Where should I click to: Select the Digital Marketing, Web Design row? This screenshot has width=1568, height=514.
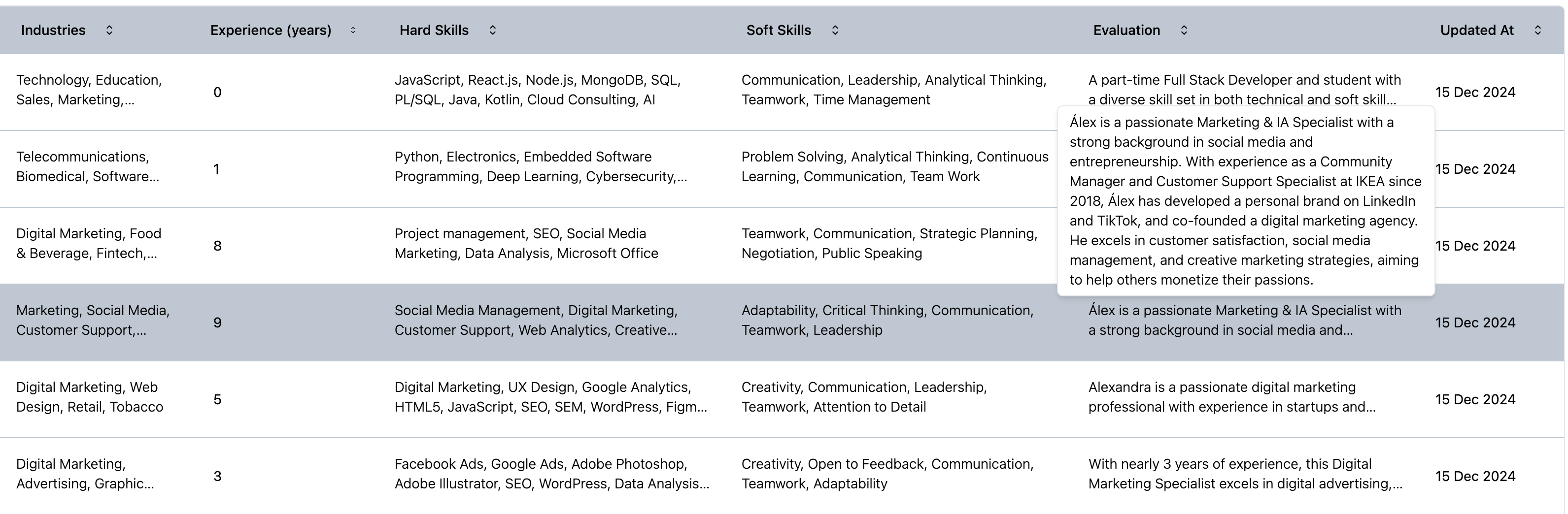click(90, 397)
